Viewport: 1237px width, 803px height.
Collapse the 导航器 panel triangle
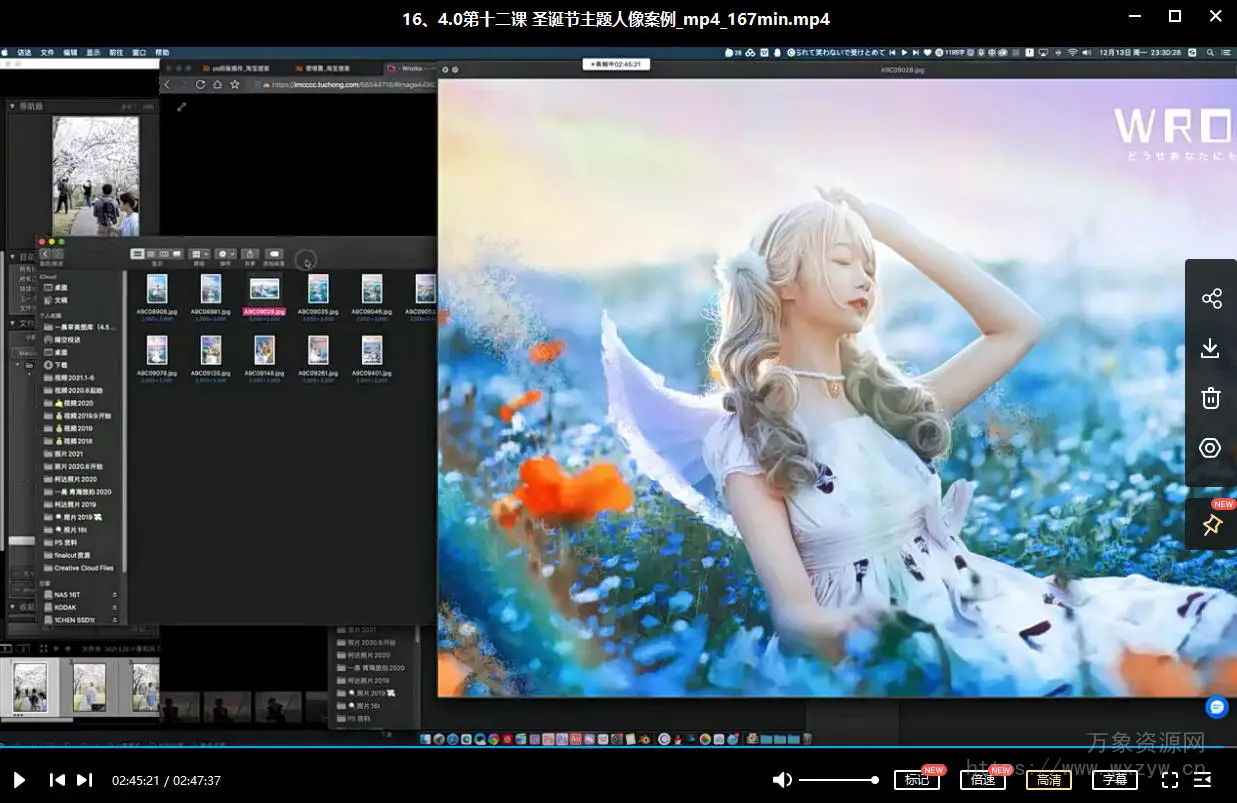point(12,106)
